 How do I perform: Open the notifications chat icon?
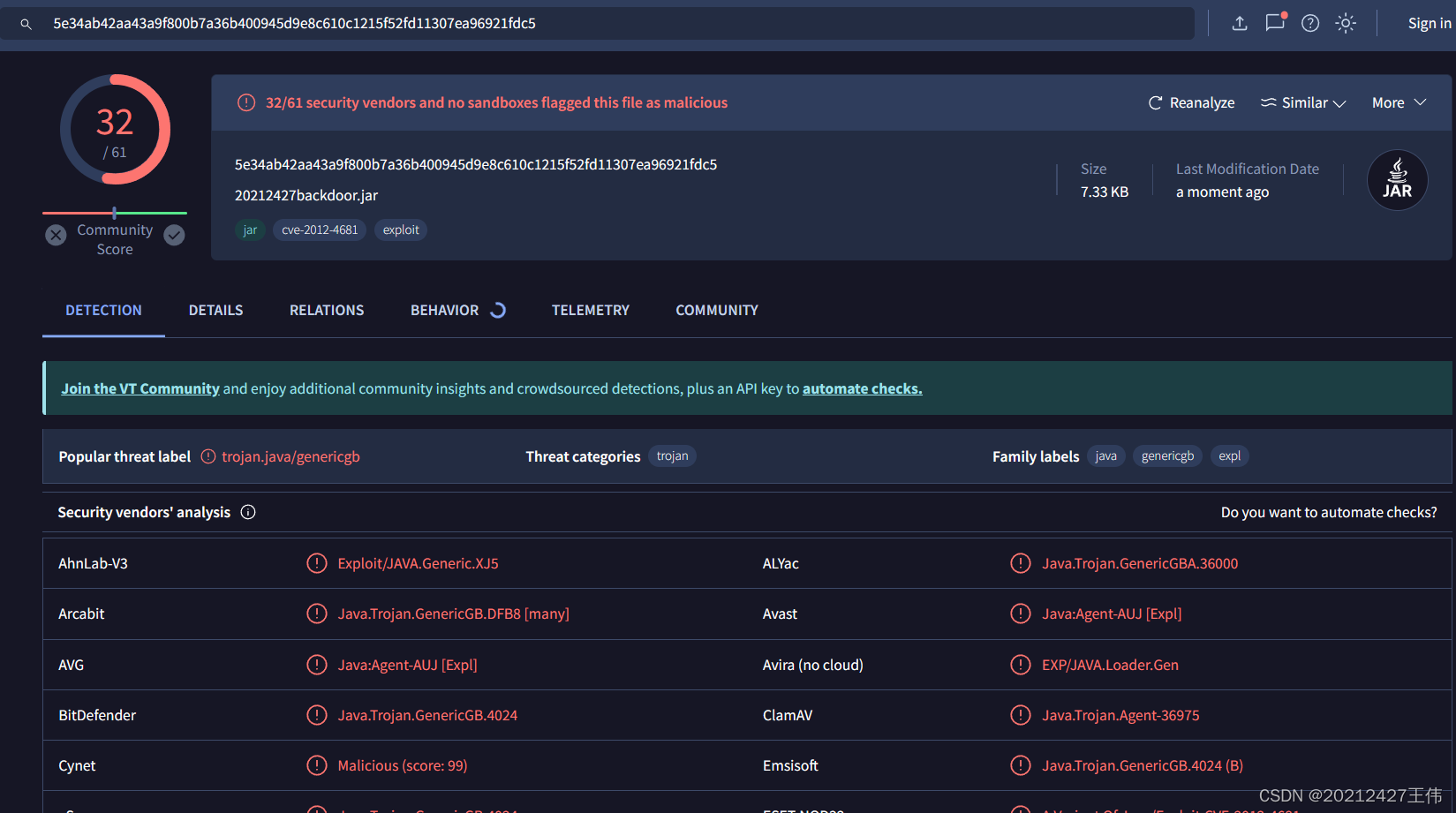(1275, 22)
